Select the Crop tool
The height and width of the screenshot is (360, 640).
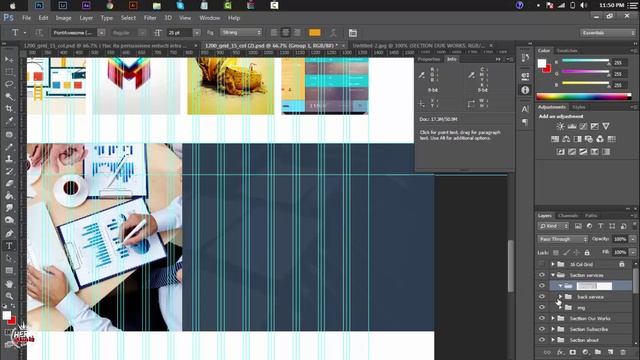[9, 109]
